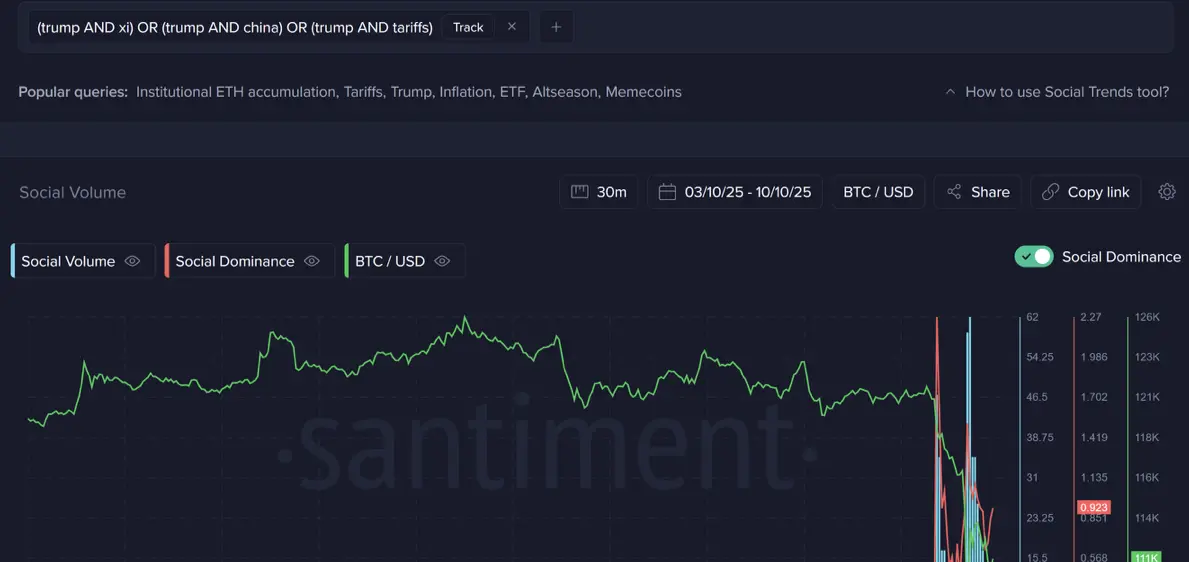Disable the green Social Dominance switch

(1034, 256)
